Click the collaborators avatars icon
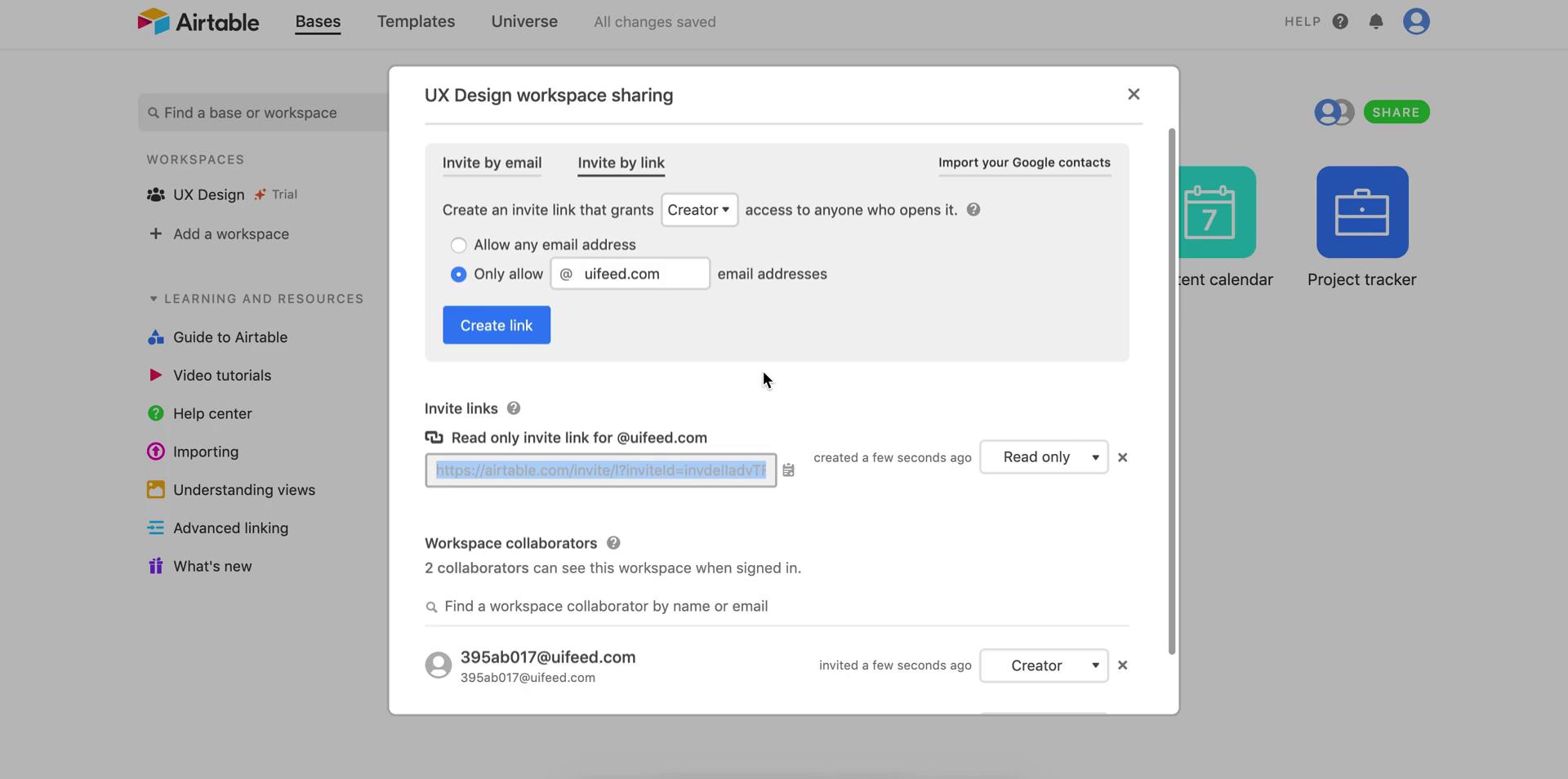 [1334, 112]
